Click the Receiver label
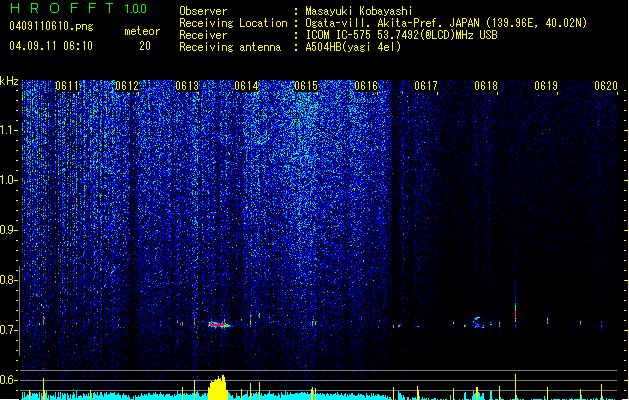The width and height of the screenshot is (629, 400). pos(203,35)
